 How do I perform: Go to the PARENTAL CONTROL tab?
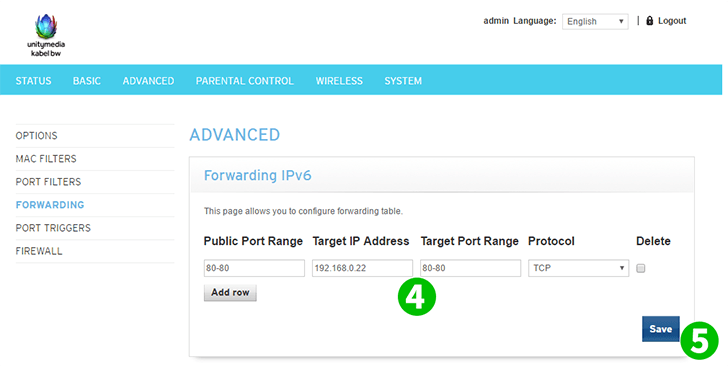[x=245, y=81]
